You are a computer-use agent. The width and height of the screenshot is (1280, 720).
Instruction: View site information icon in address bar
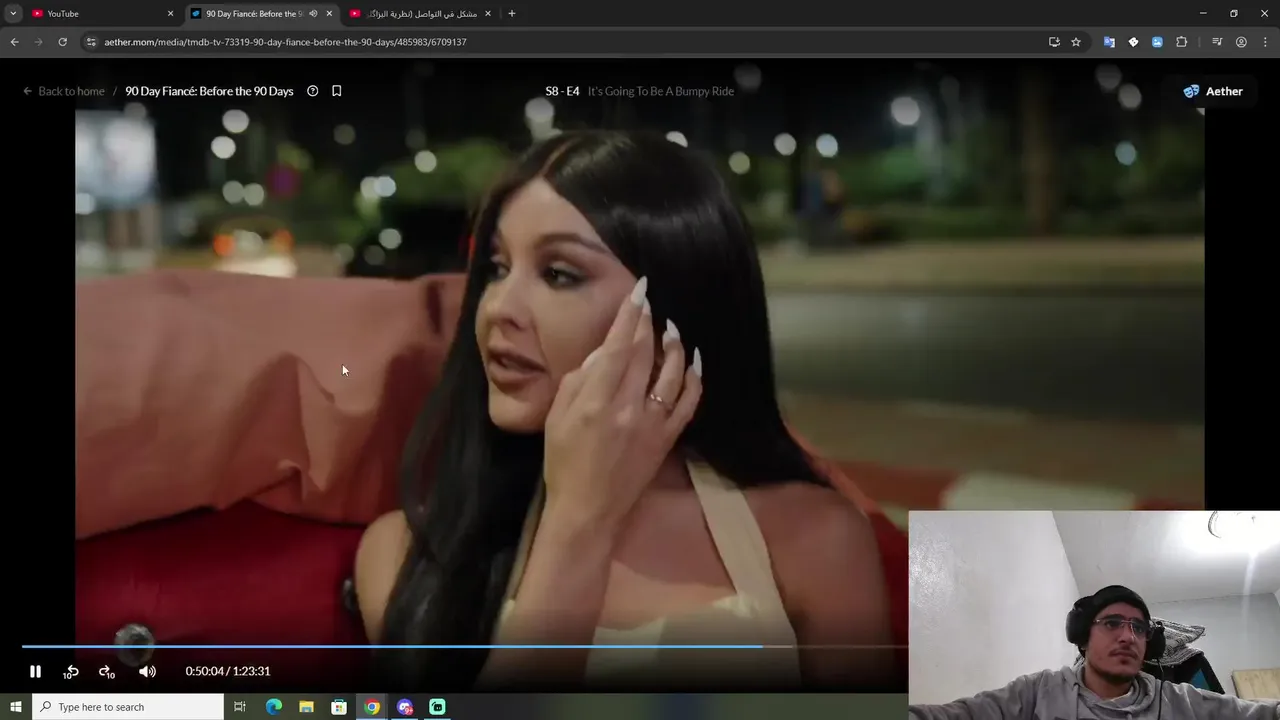pos(91,42)
